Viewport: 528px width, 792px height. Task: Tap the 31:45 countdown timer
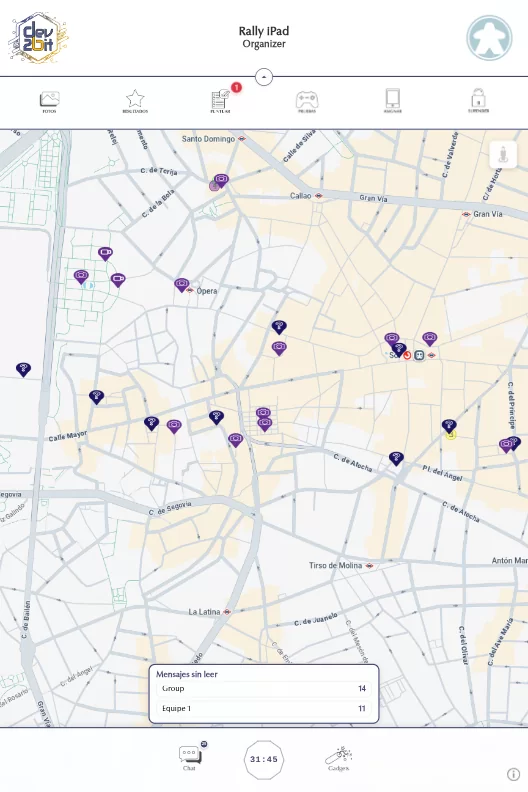point(264,759)
